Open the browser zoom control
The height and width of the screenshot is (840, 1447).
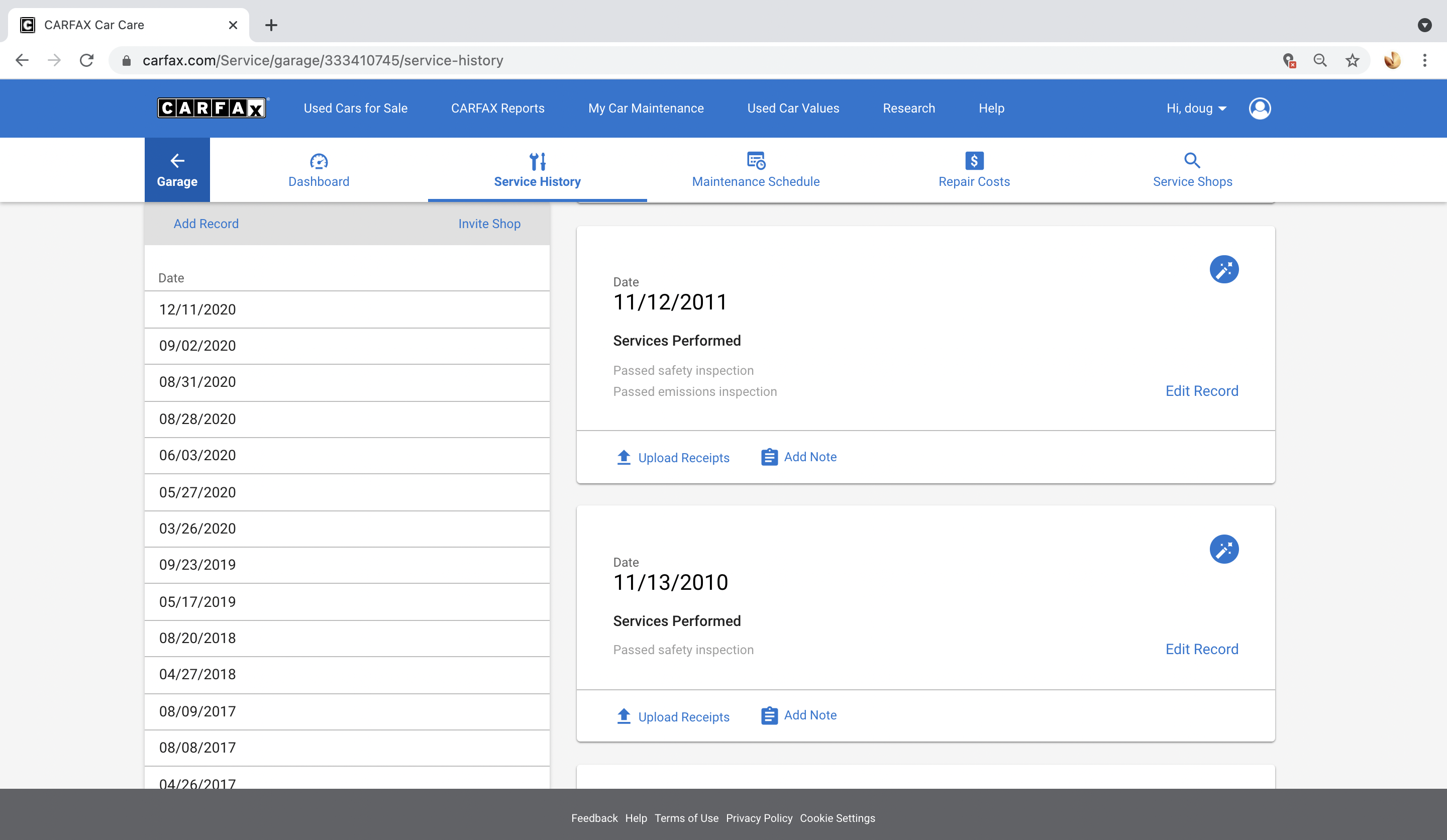(1320, 60)
